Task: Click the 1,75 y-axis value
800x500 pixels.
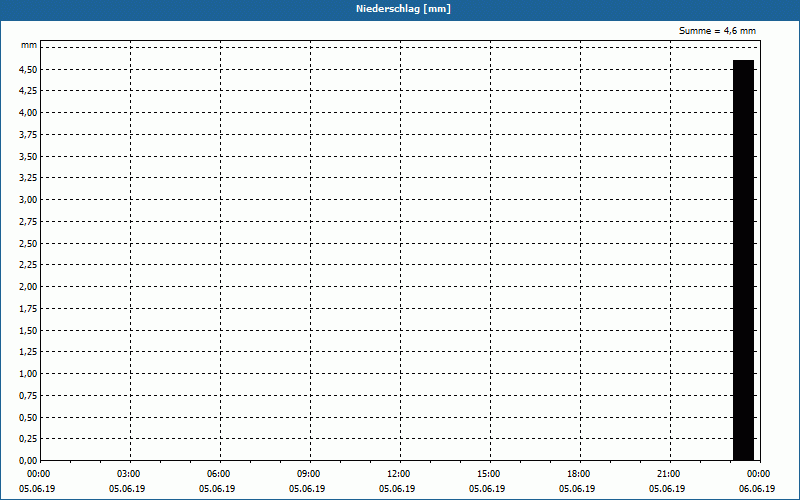Action: pyautogui.click(x=28, y=309)
